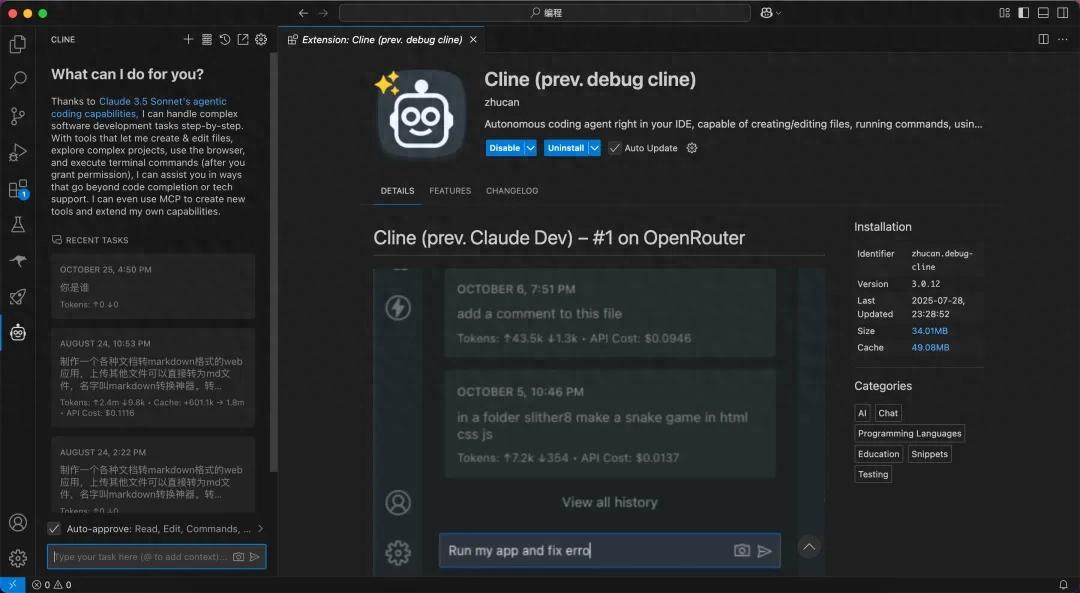
Task: Select the Chat category tag
Action: tap(888, 413)
